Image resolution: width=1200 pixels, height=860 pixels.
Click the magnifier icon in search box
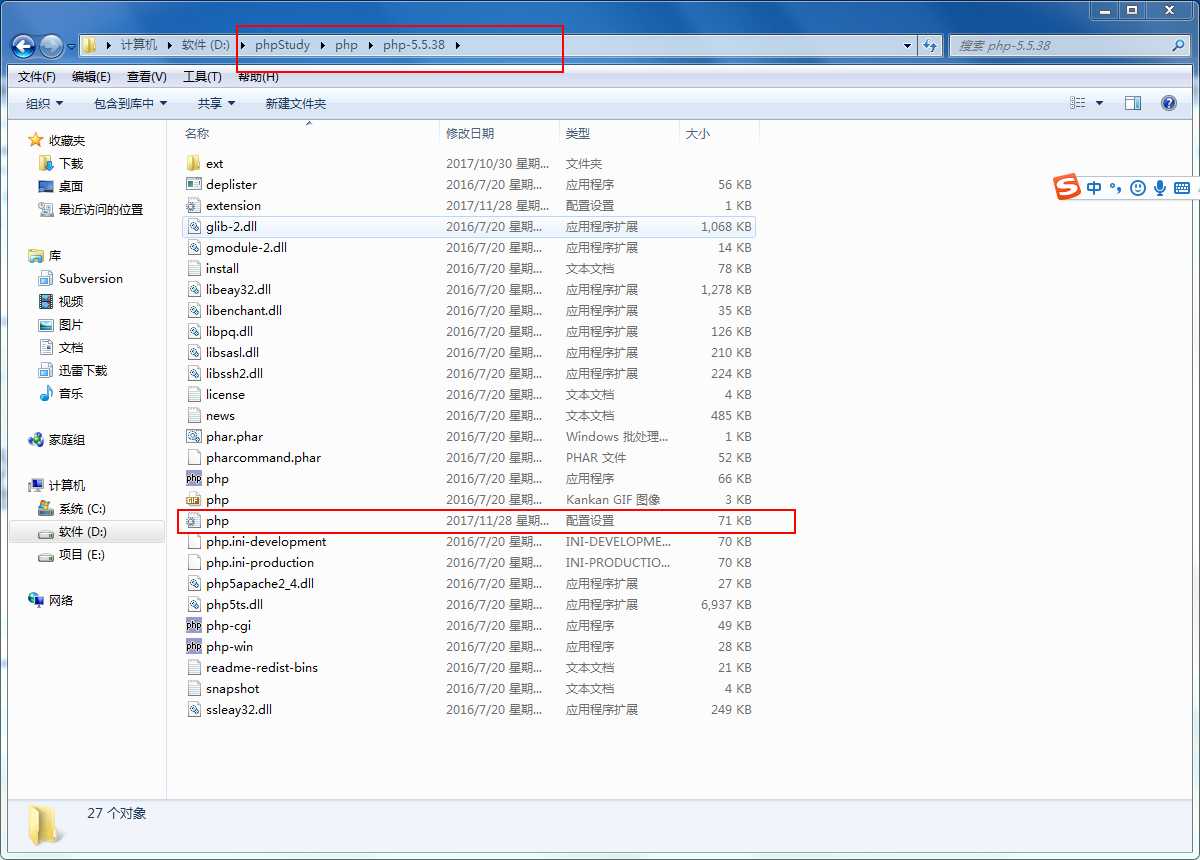coord(1179,46)
